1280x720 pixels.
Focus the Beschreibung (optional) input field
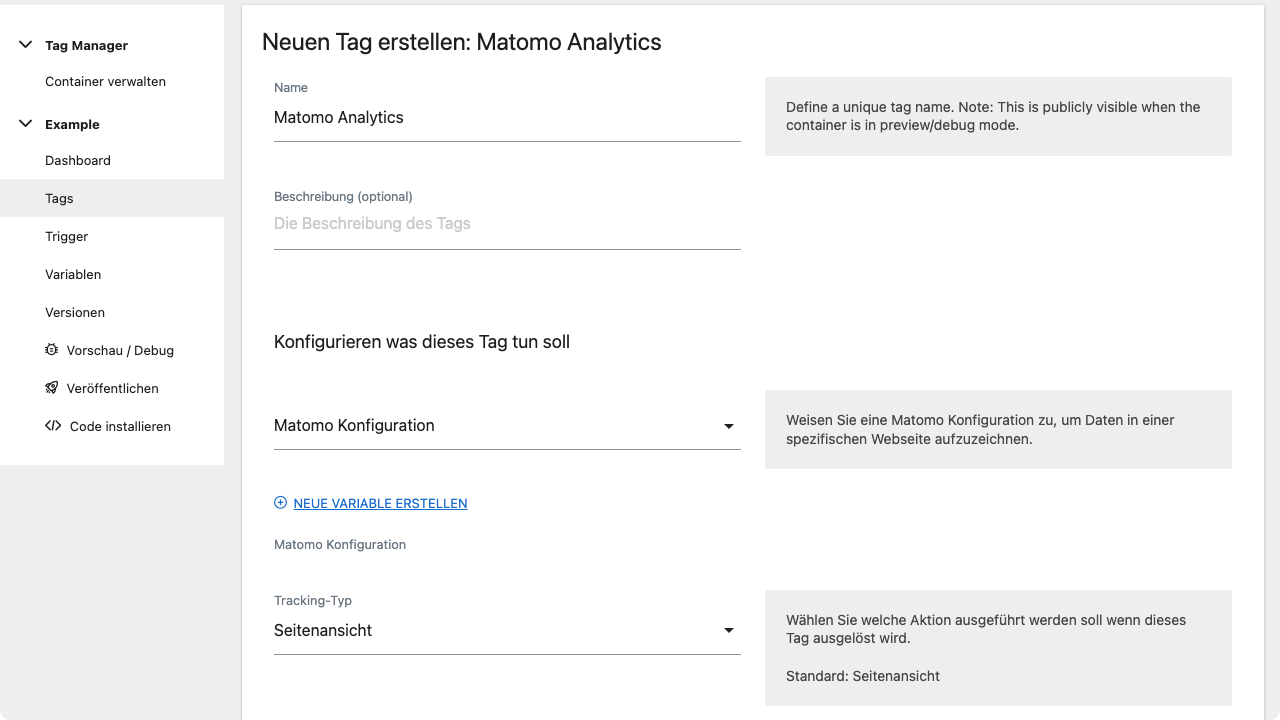click(x=507, y=224)
